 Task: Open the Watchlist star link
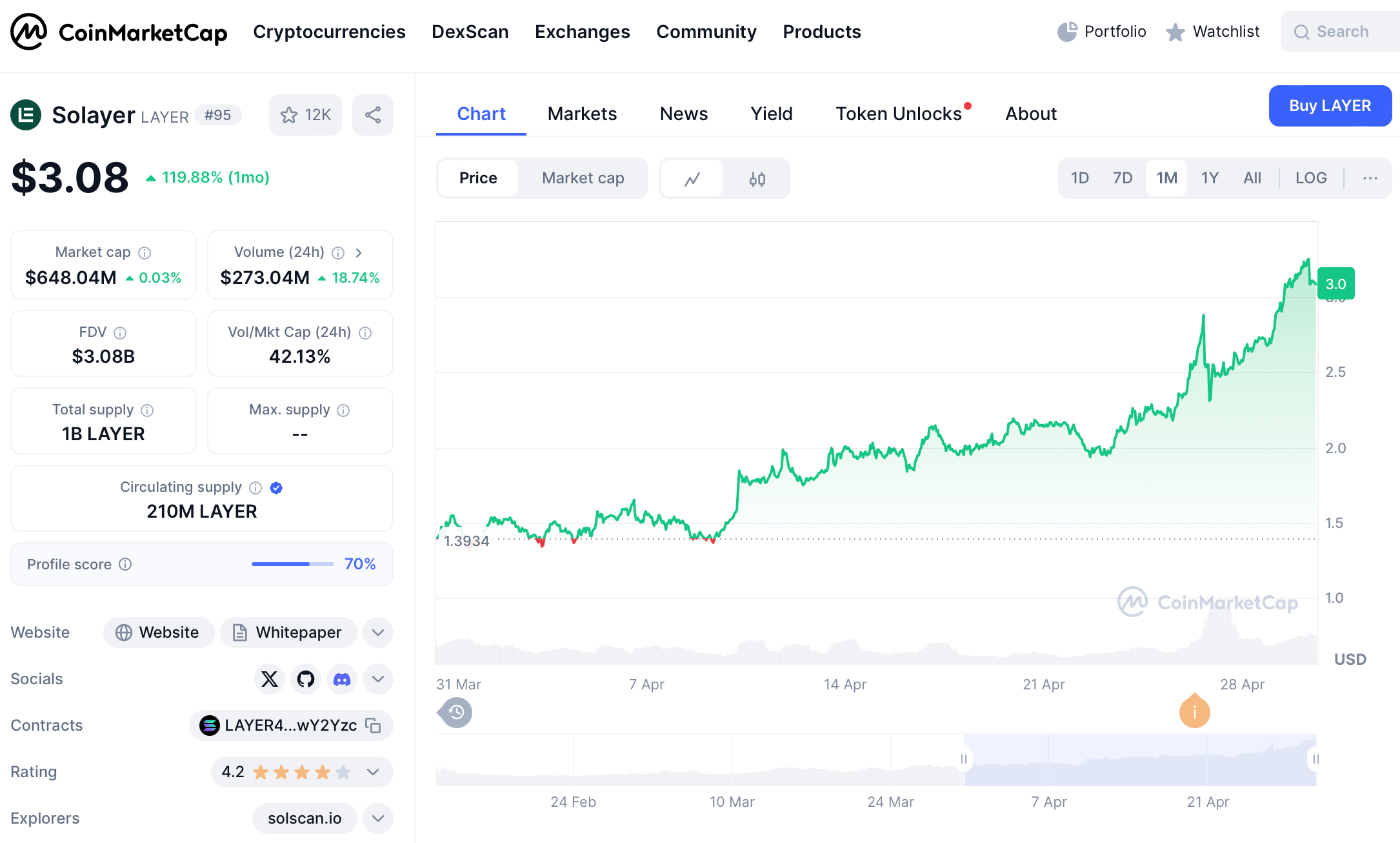click(x=1212, y=32)
